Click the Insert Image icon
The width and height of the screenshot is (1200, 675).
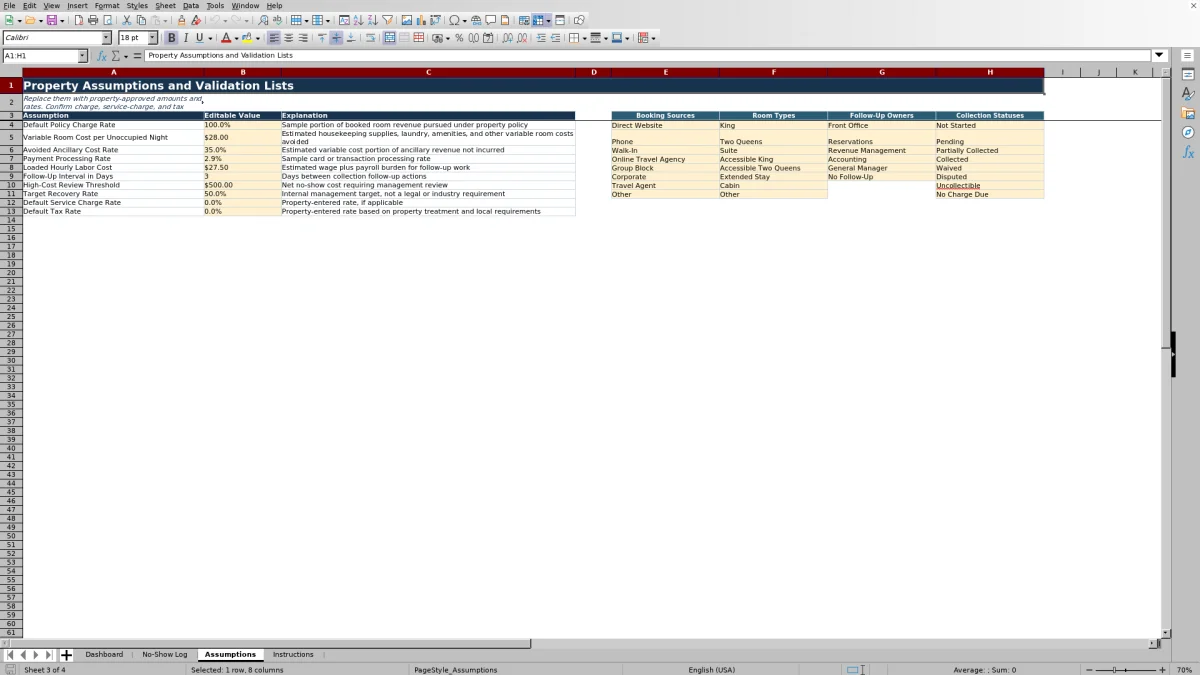point(407,20)
